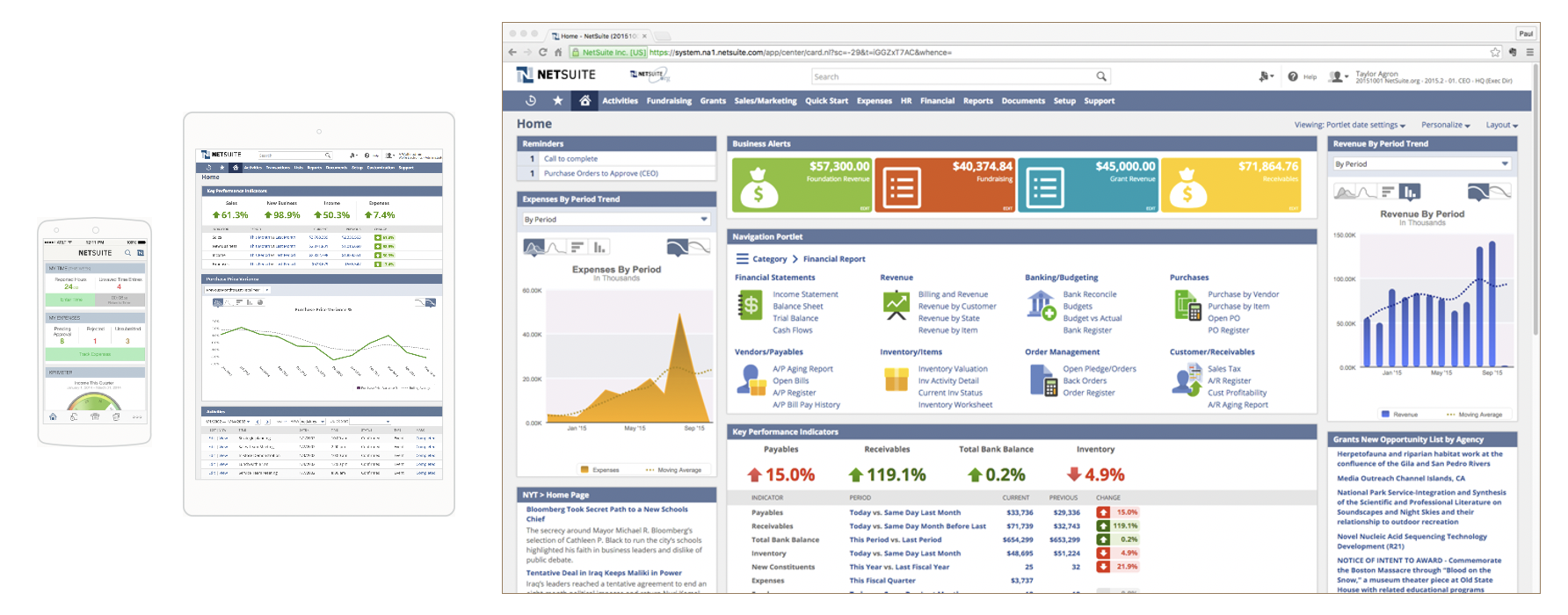The height and width of the screenshot is (615, 1568).
Task: Open the Fundraising menu
Action: 669,101
